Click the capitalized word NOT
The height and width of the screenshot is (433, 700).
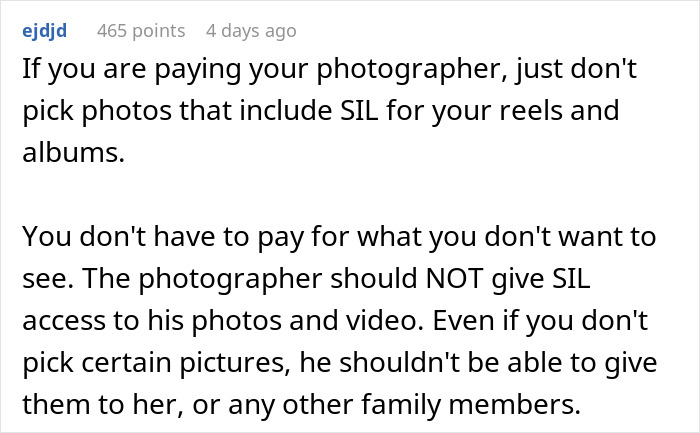(454, 279)
